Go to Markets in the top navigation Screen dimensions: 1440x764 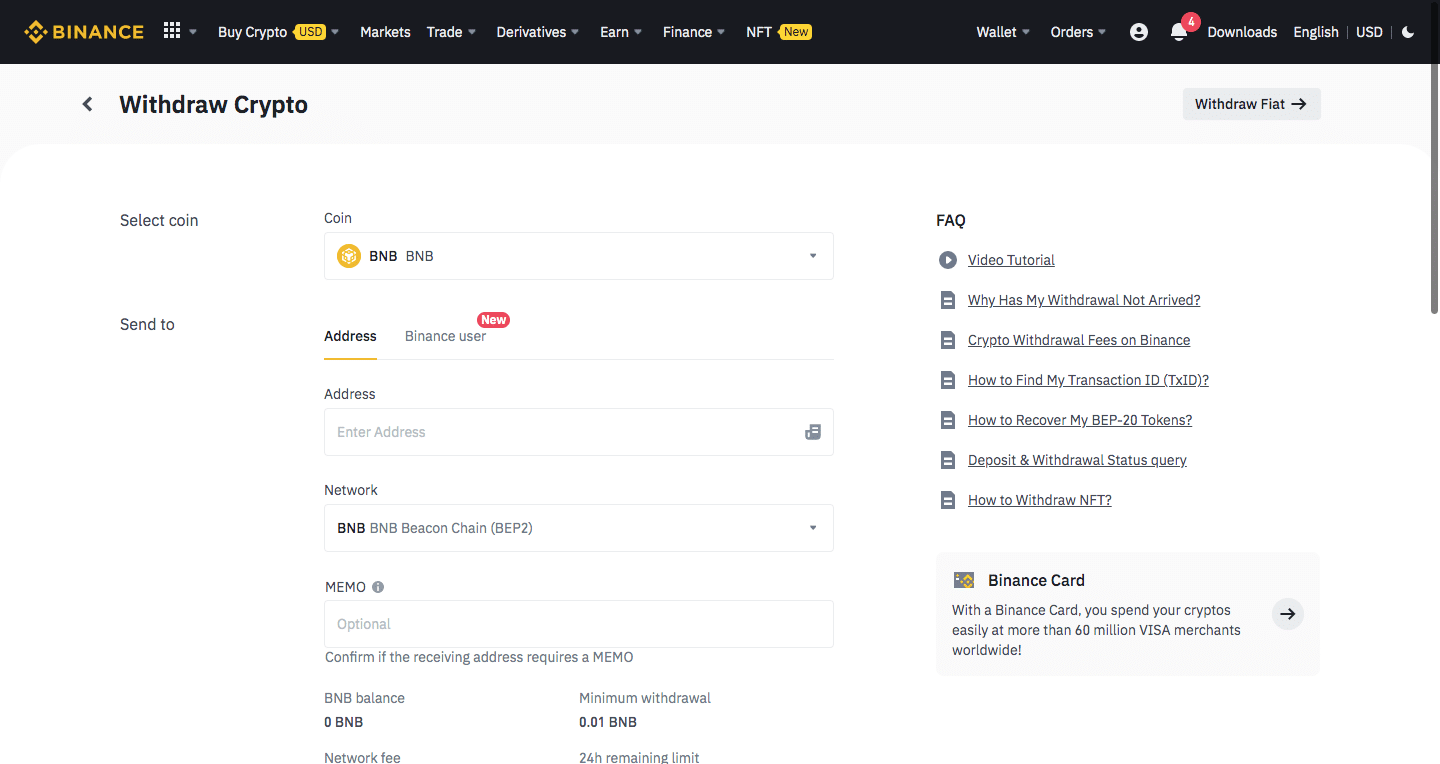[x=385, y=32]
